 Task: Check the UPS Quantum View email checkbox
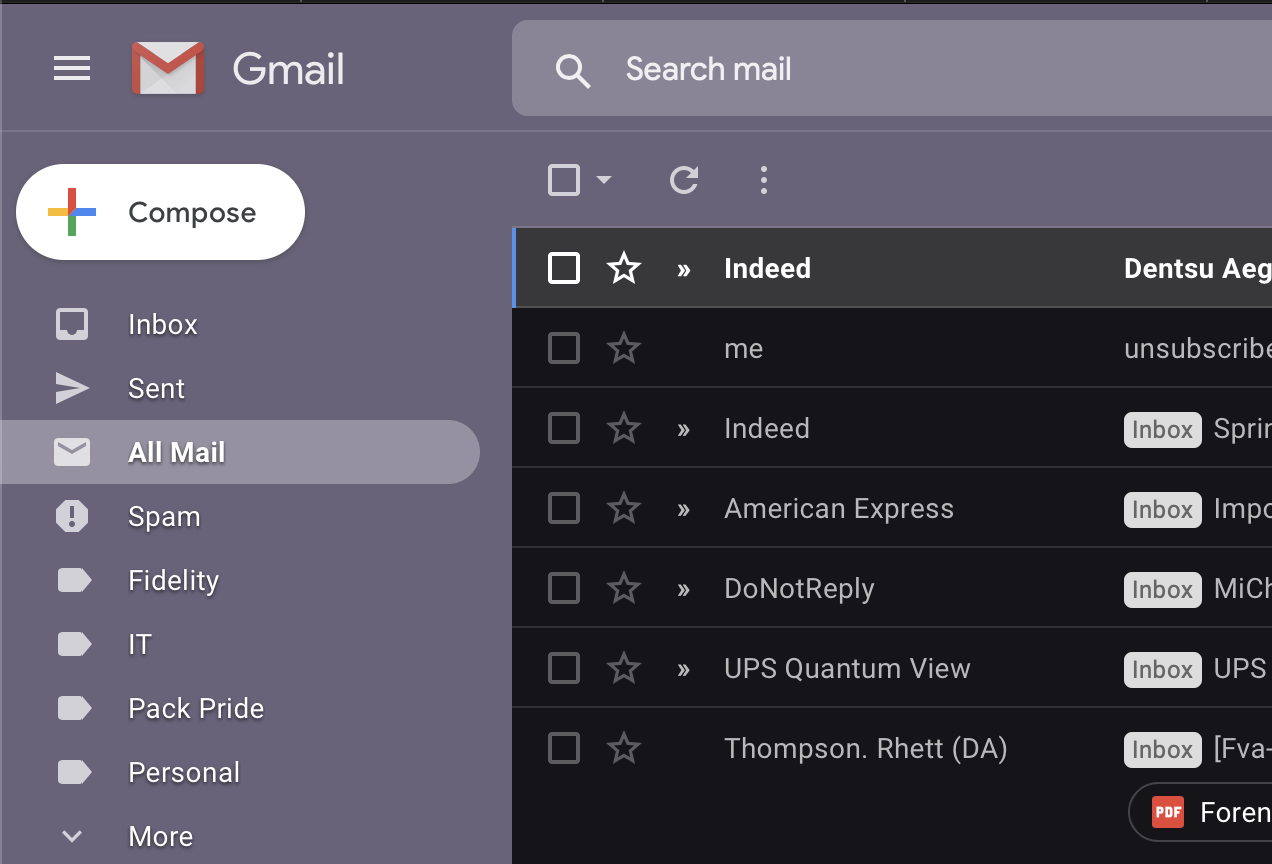click(563, 668)
